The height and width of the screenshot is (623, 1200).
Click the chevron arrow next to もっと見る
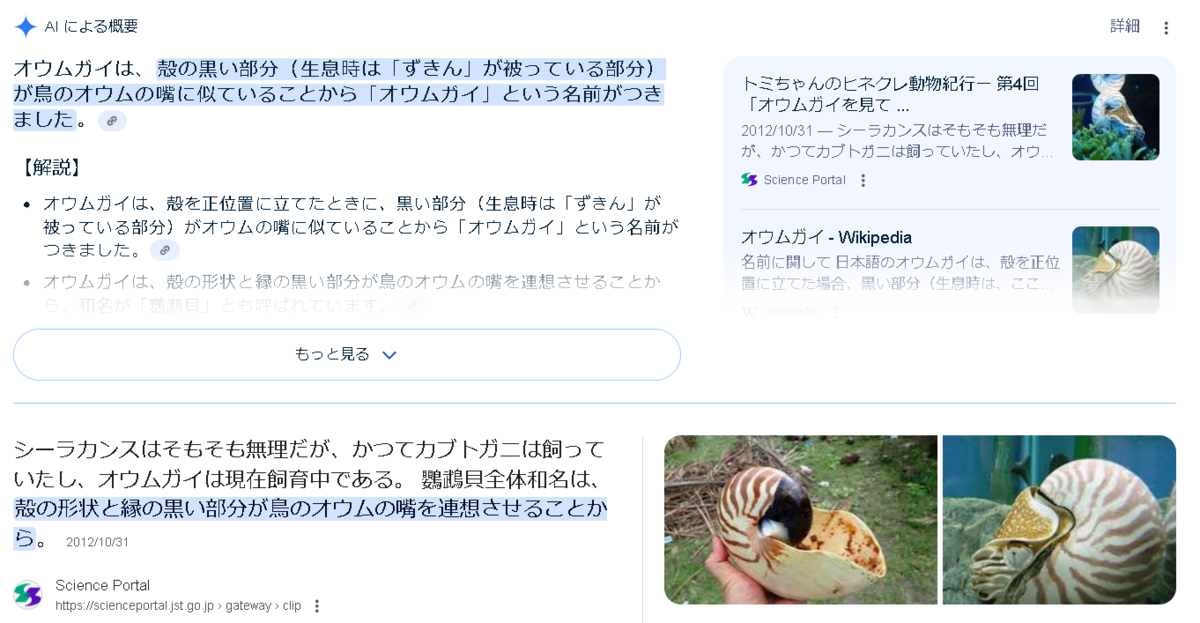click(x=390, y=355)
